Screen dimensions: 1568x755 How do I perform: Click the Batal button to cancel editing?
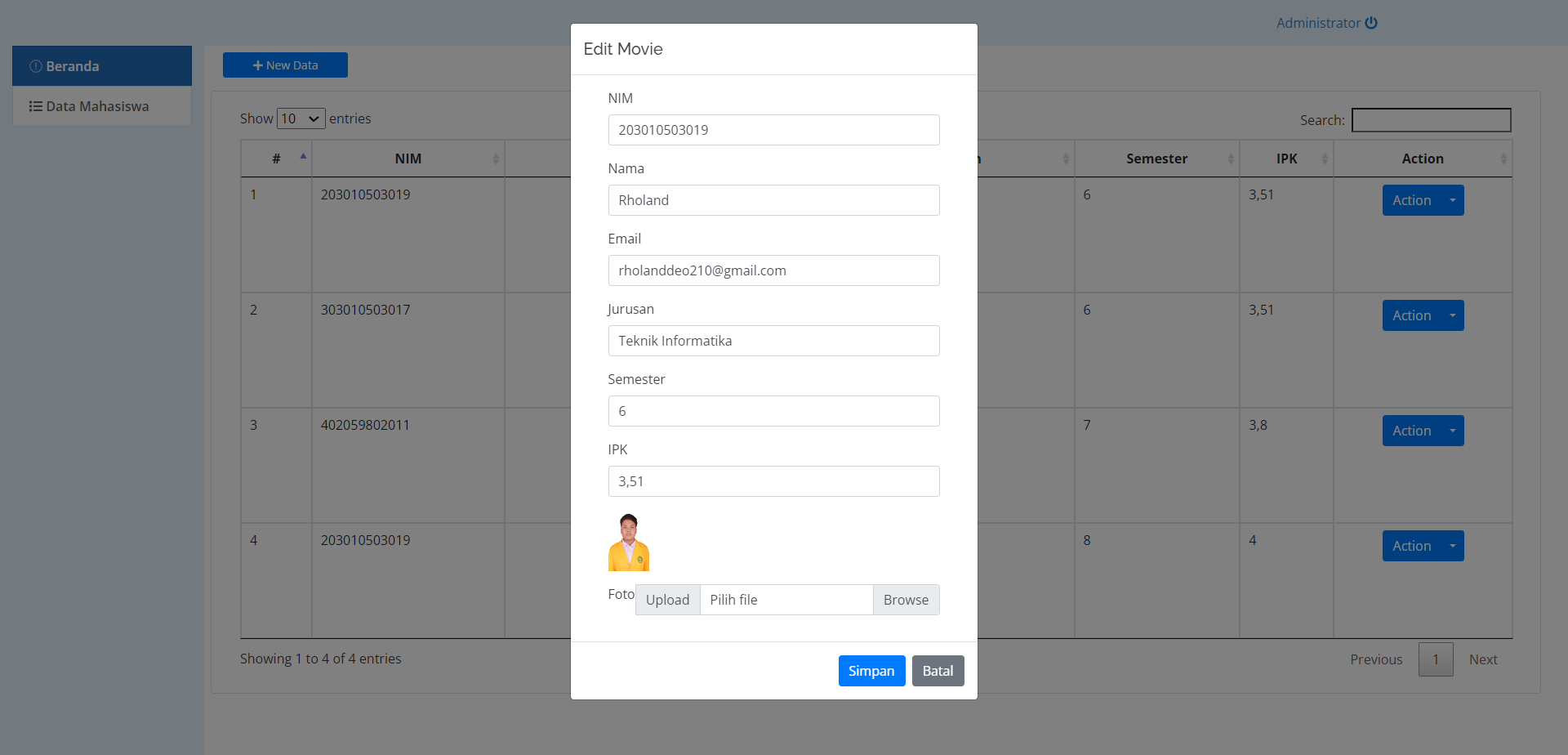point(938,670)
